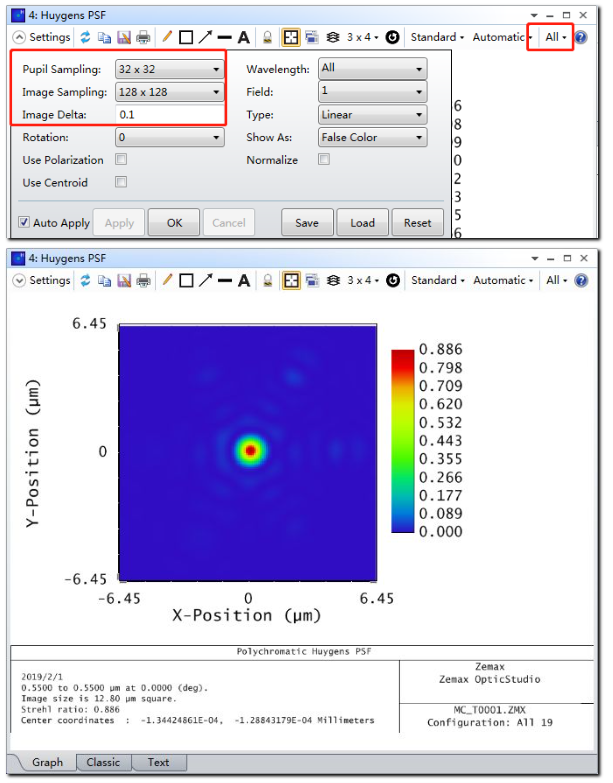613x783 pixels.
Task: Open the Pupil Sampling dropdown
Action: click(x=170, y=69)
